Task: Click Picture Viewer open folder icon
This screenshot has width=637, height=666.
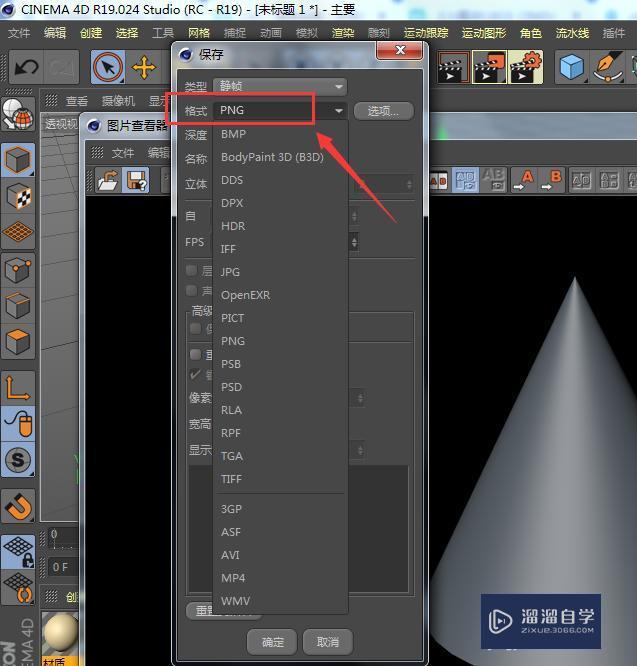Action: (x=108, y=180)
